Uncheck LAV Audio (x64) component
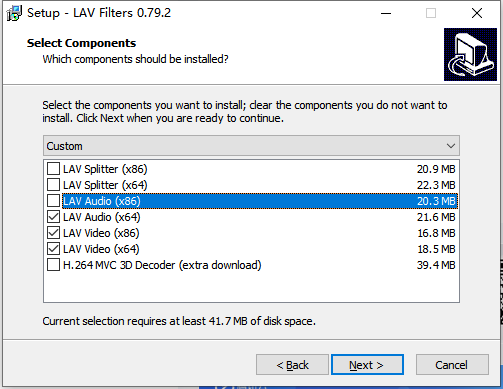 click(53, 217)
